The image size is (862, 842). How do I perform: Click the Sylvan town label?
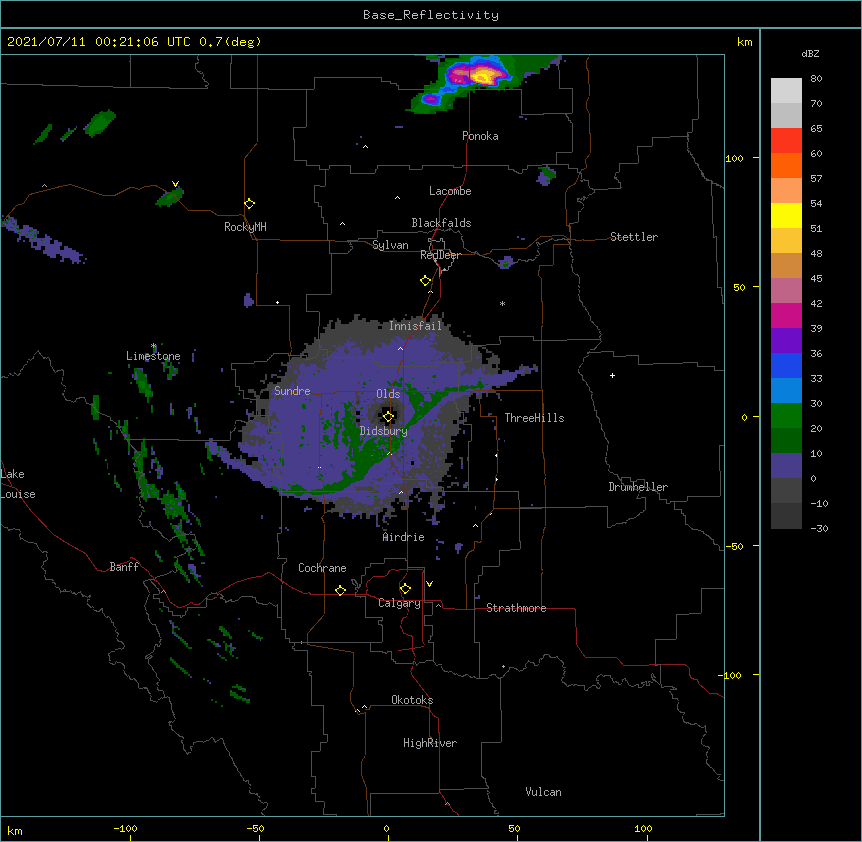pos(390,245)
